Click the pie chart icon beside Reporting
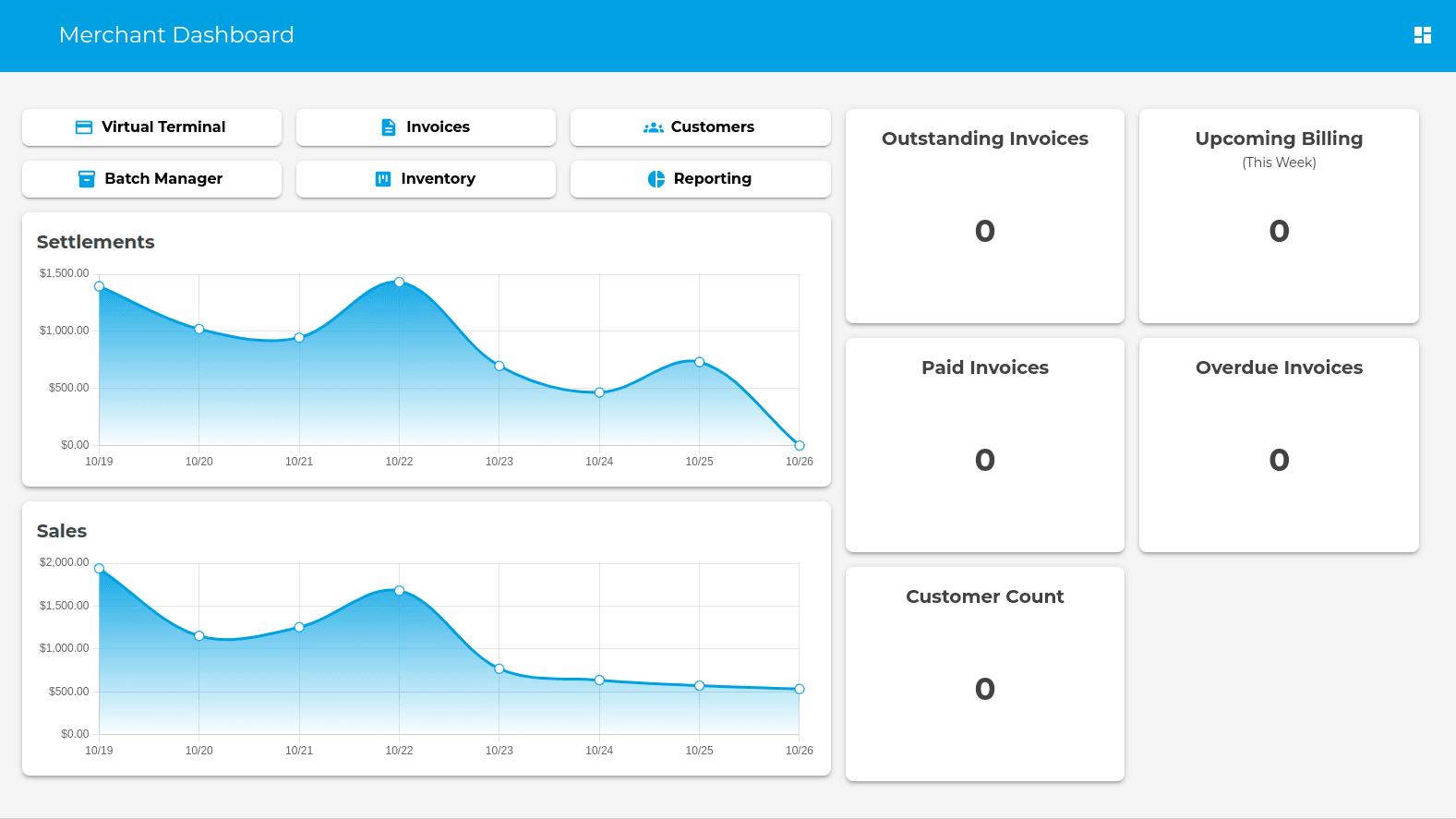1456x819 pixels. (656, 179)
